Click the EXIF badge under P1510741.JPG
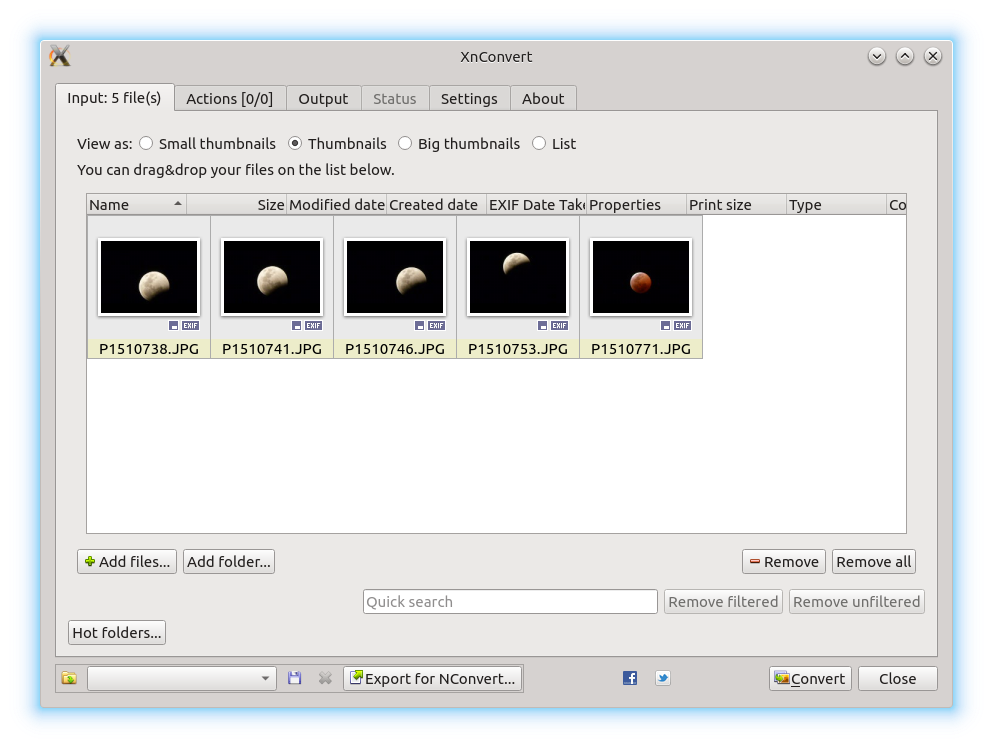Viewport: 993px width, 748px height. coord(313,326)
